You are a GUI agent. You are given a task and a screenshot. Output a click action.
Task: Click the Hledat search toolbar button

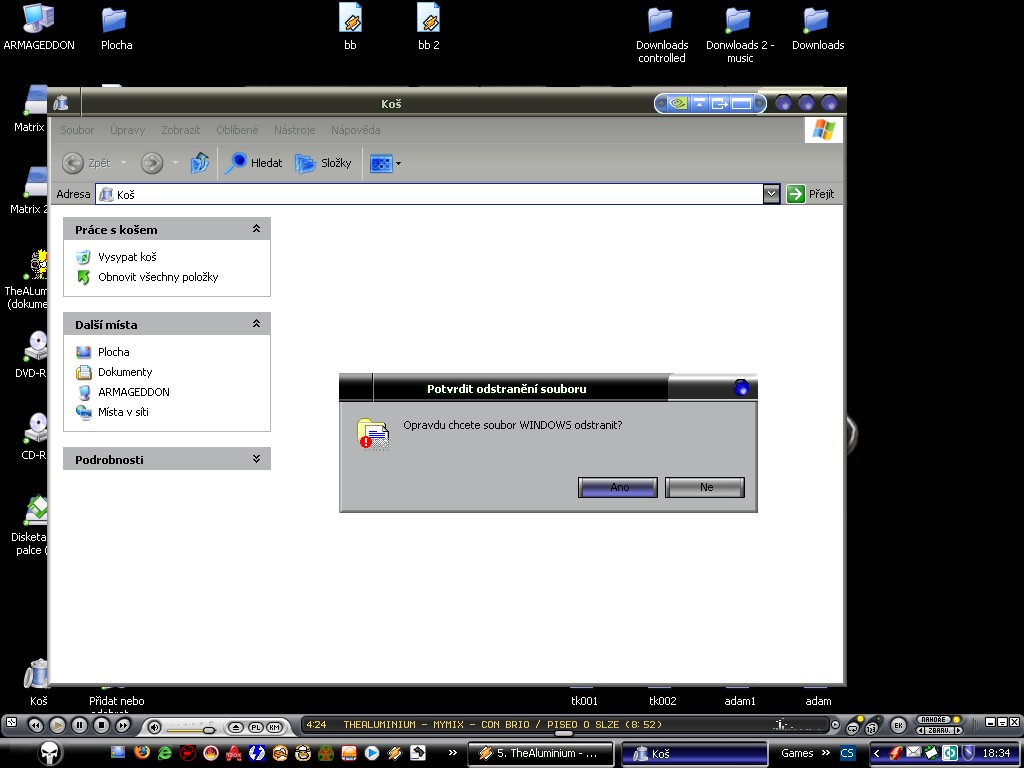click(253, 163)
